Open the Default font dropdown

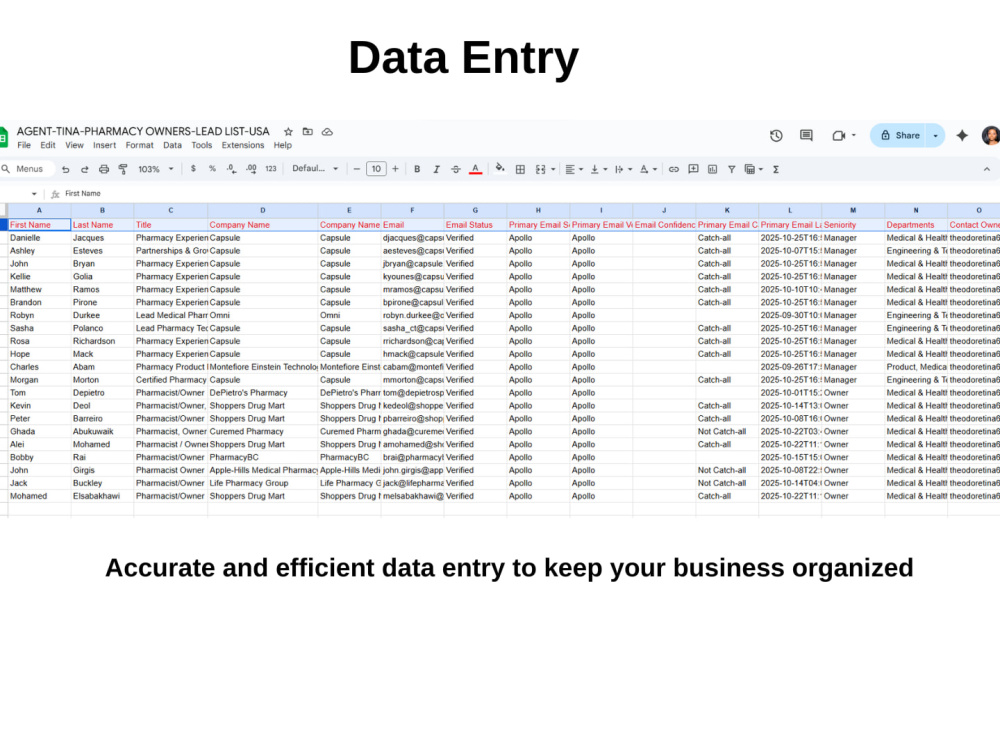coord(315,169)
